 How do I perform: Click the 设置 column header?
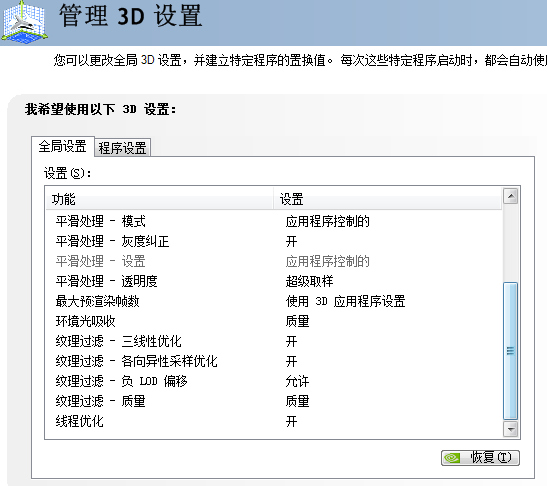click(x=388, y=199)
